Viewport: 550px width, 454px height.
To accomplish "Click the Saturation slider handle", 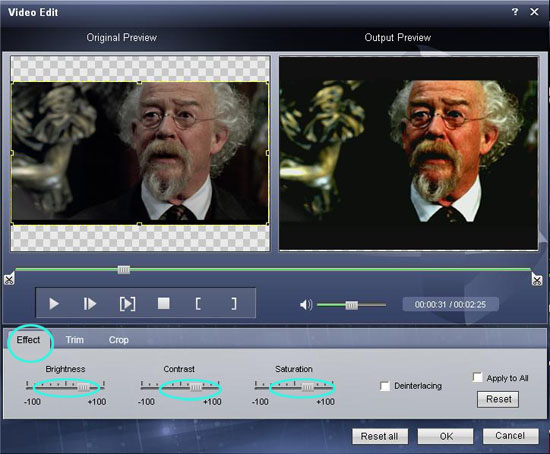I will [x=308, y=387].
